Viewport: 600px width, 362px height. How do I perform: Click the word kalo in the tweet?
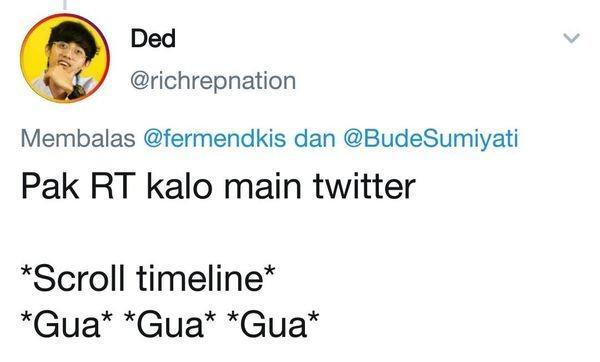[x=179, y=186]
